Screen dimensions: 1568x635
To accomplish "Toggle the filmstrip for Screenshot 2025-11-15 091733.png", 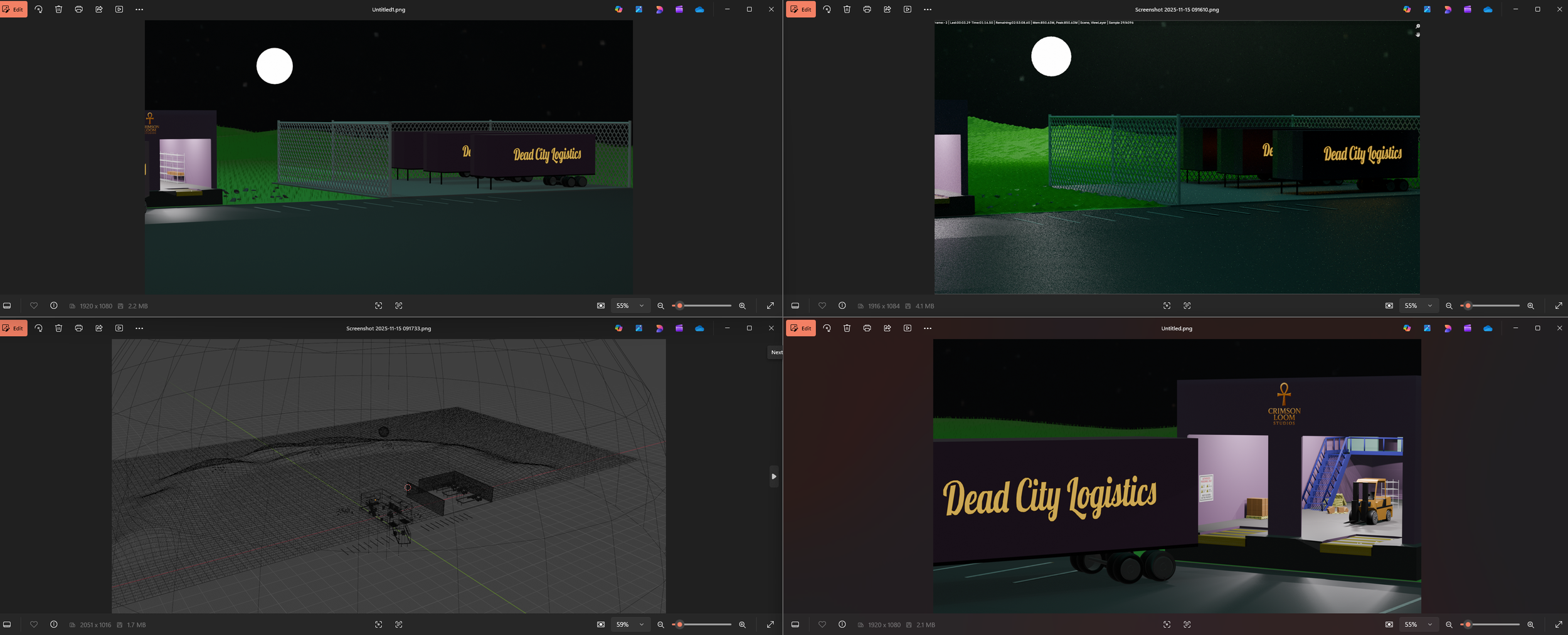I will 6,624.
